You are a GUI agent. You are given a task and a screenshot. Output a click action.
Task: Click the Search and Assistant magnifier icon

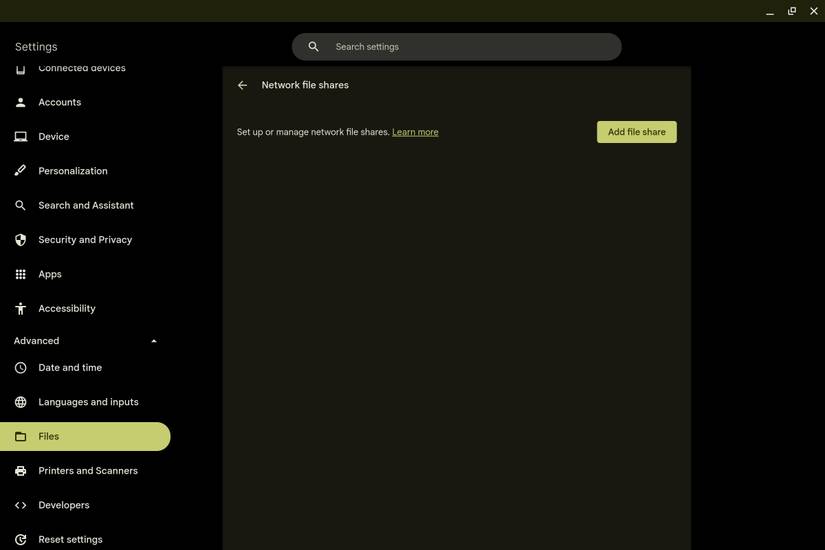click(x=20, y=205)
